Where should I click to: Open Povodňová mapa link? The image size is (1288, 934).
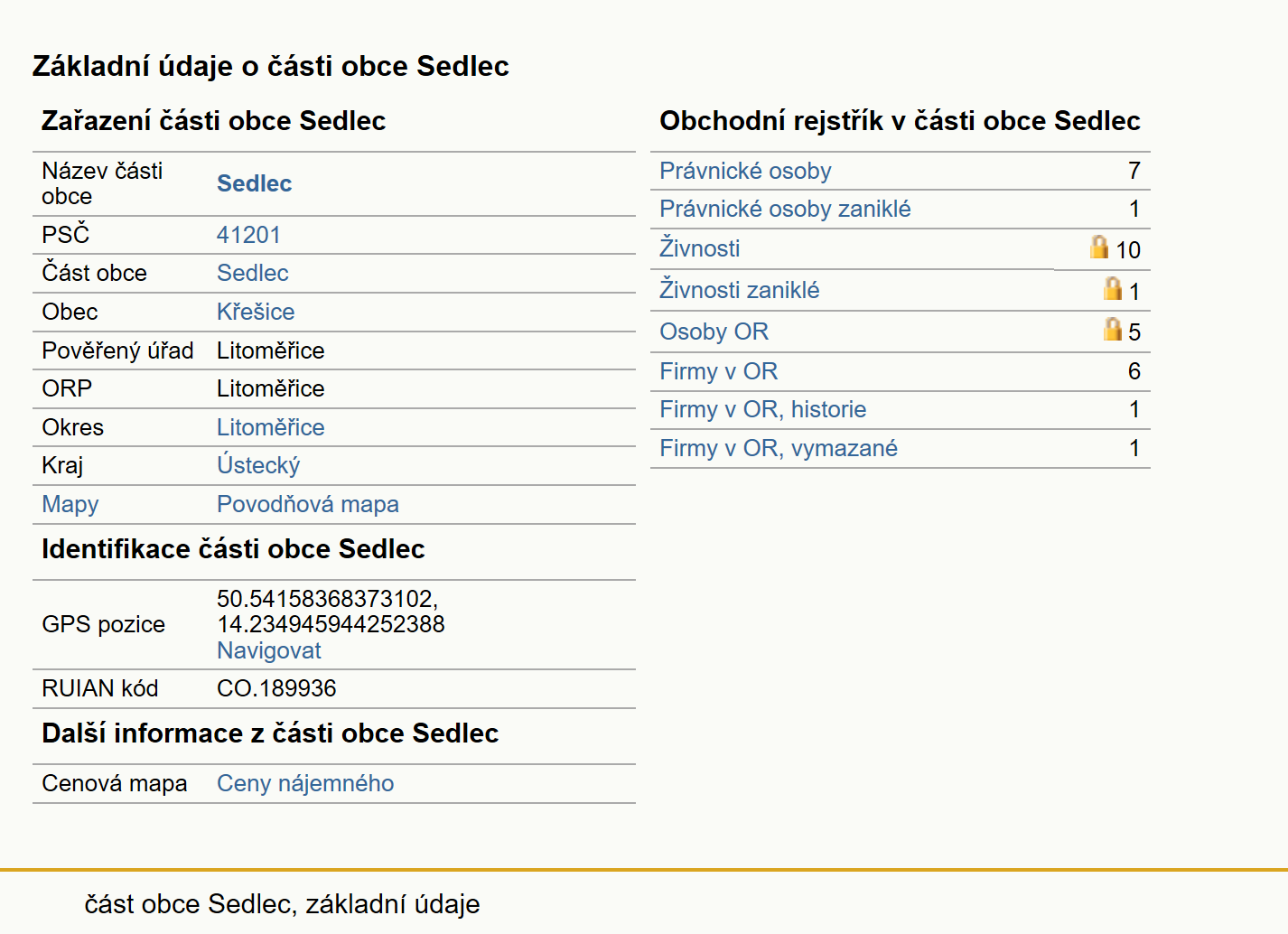tap(308, 504)
